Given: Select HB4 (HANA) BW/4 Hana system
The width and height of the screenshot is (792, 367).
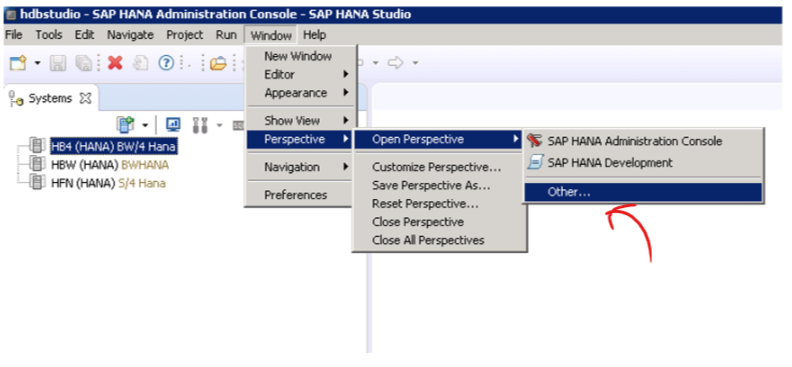Looking at the screenshot, I should pos(113,147).
